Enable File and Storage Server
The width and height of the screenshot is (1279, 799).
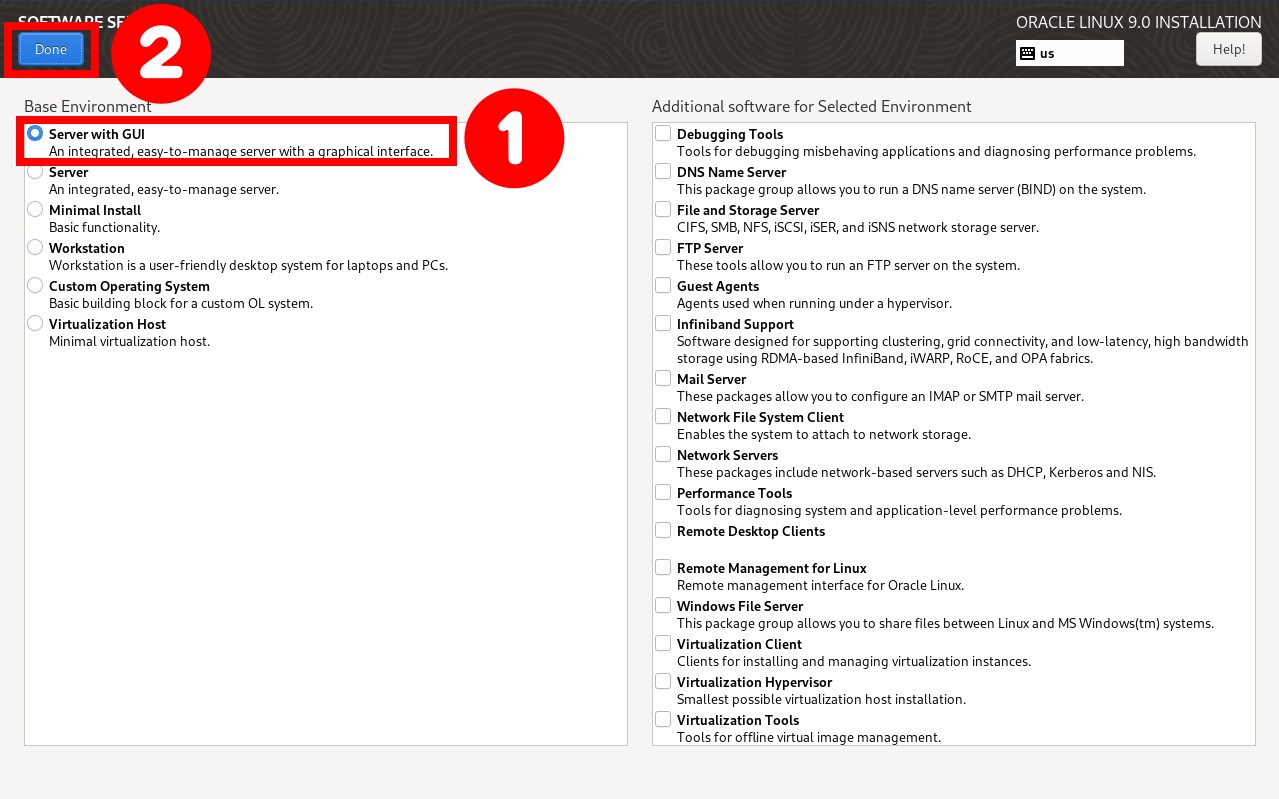663,210
